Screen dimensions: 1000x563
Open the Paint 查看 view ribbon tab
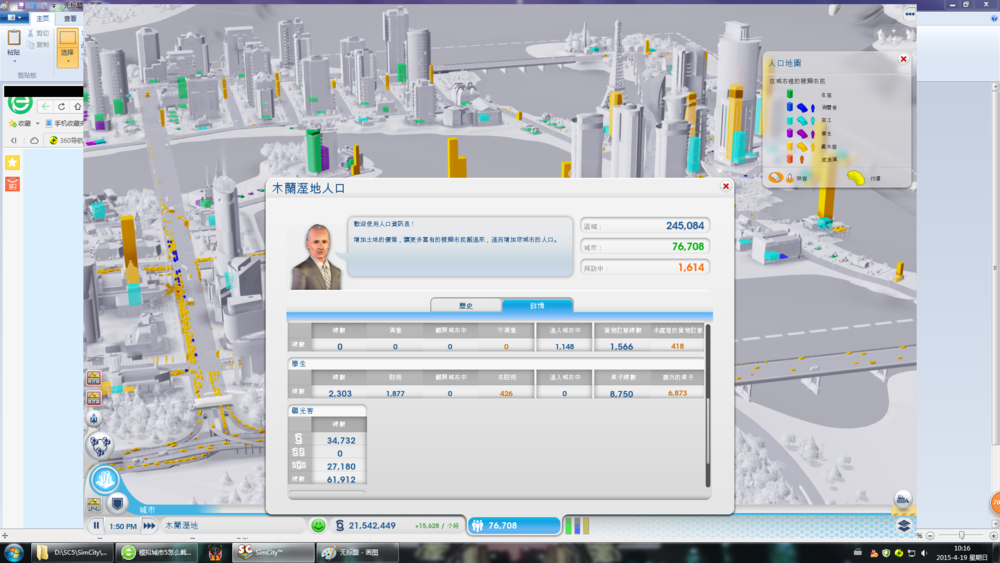[70, 18]
